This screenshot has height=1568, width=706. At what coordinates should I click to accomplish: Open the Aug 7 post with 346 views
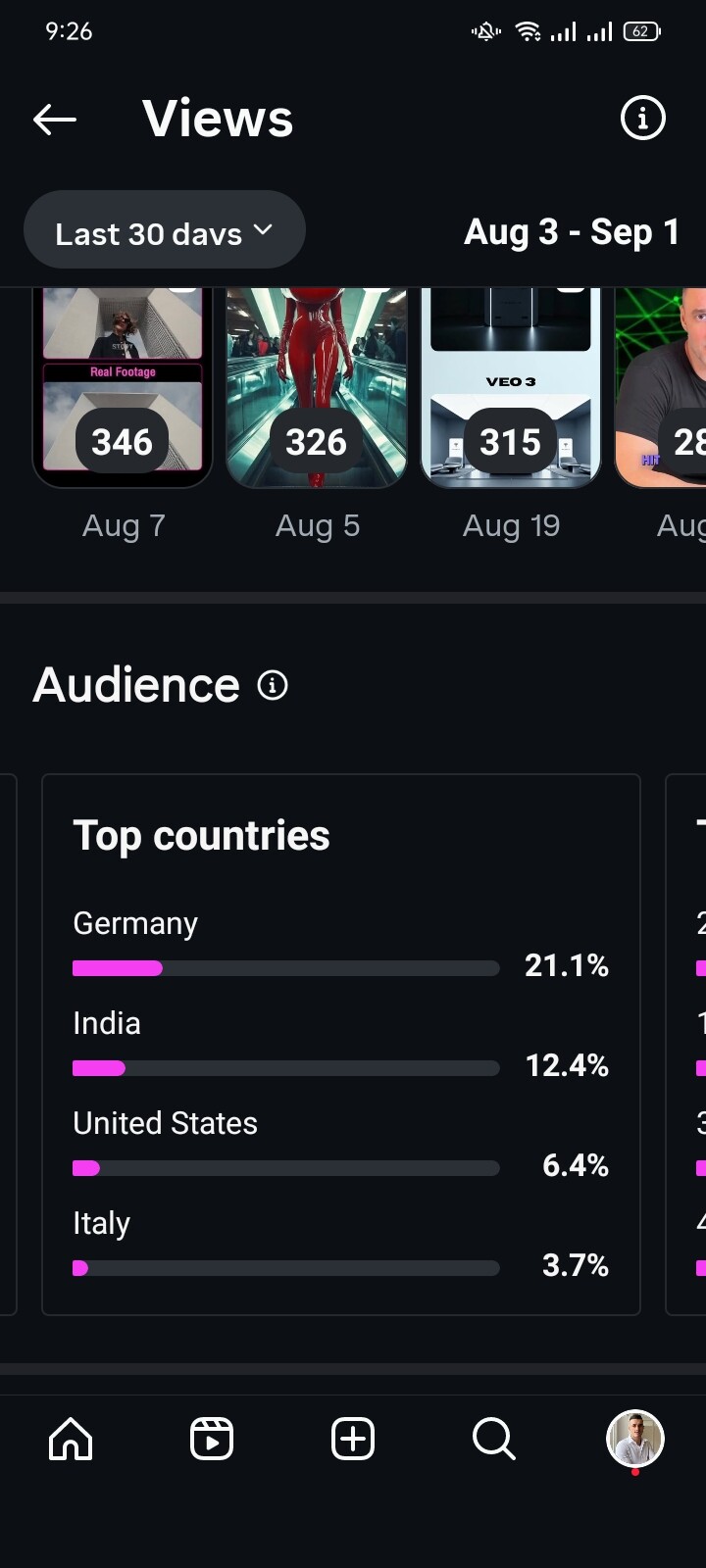[x=123, y=392]
